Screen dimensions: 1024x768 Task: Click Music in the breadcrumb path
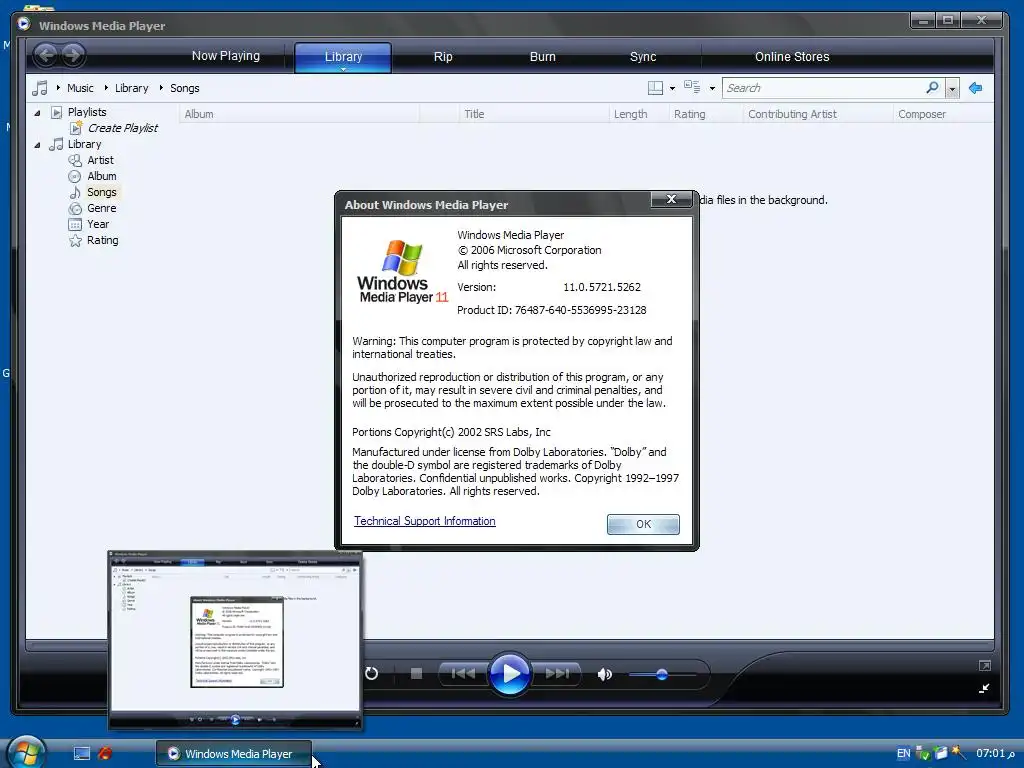80,88
